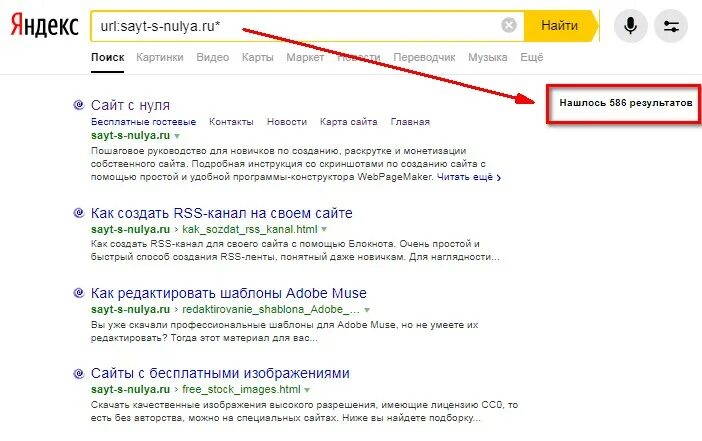Open the Бесплатные гостевые sitelink
Viewport: 702px width, 441px height.
(x=143, y=122)
